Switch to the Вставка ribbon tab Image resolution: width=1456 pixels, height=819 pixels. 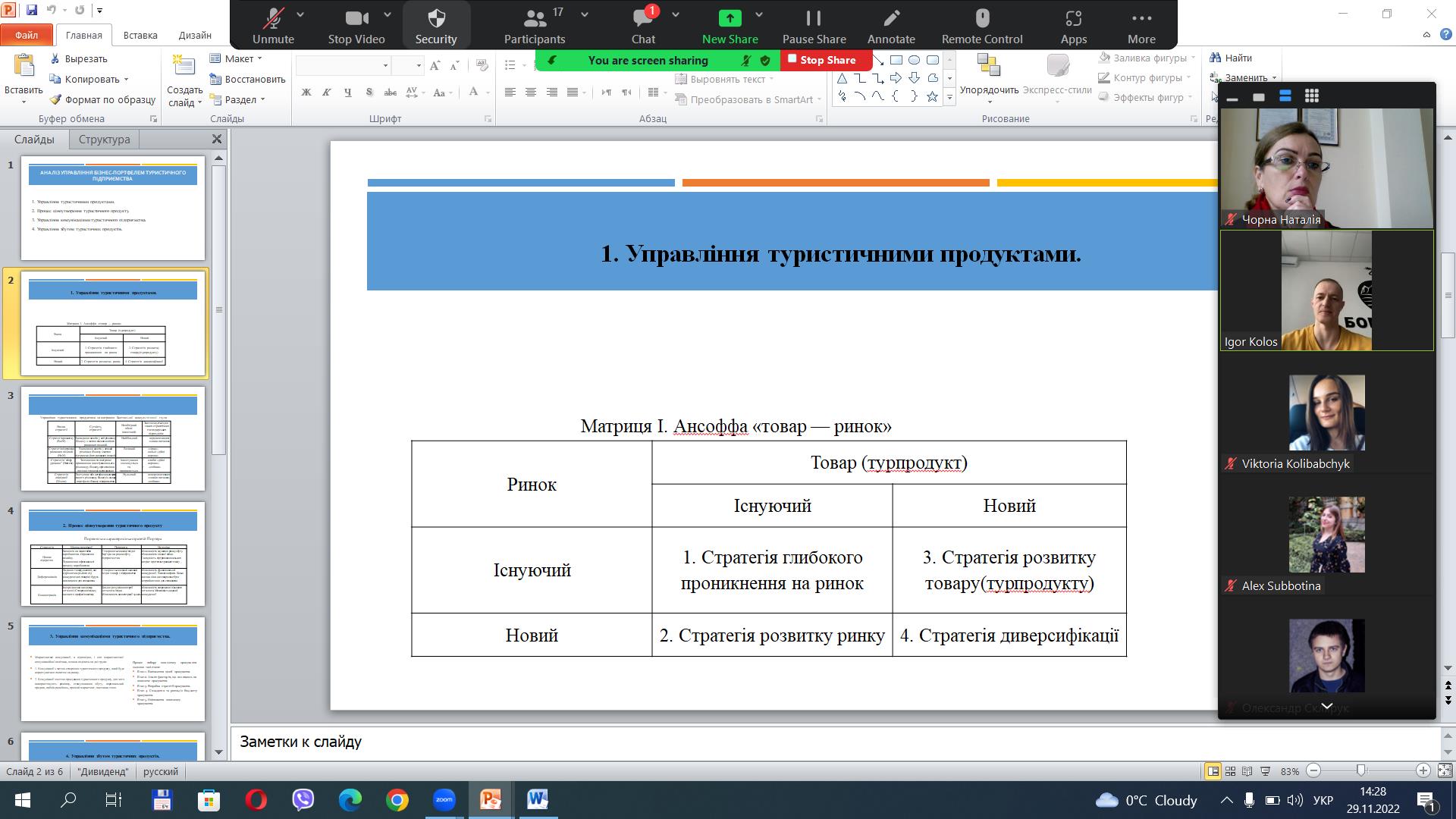coord(140,35)
